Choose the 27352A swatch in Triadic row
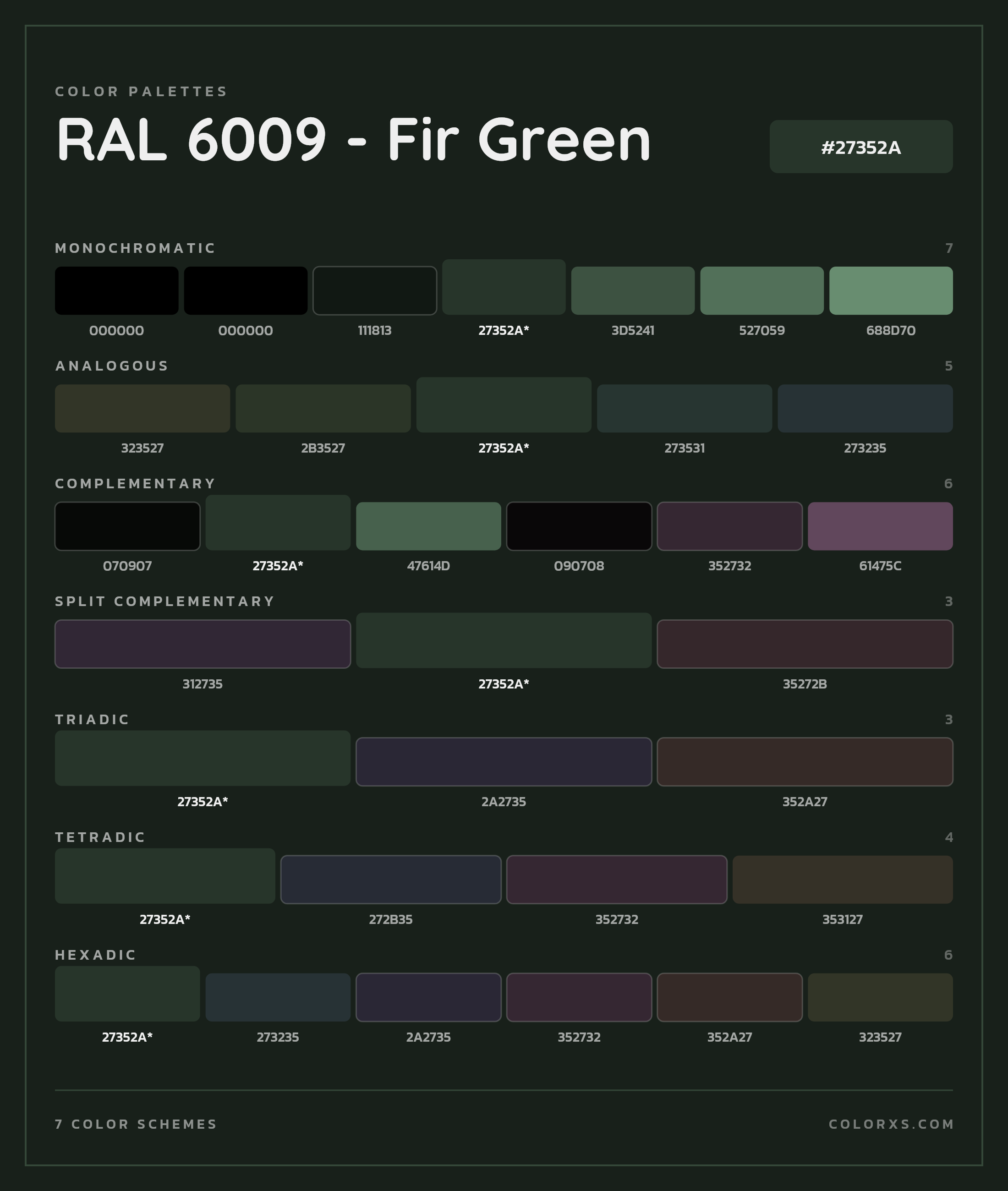This screenshot has width=1008, height=1191. 202,758
